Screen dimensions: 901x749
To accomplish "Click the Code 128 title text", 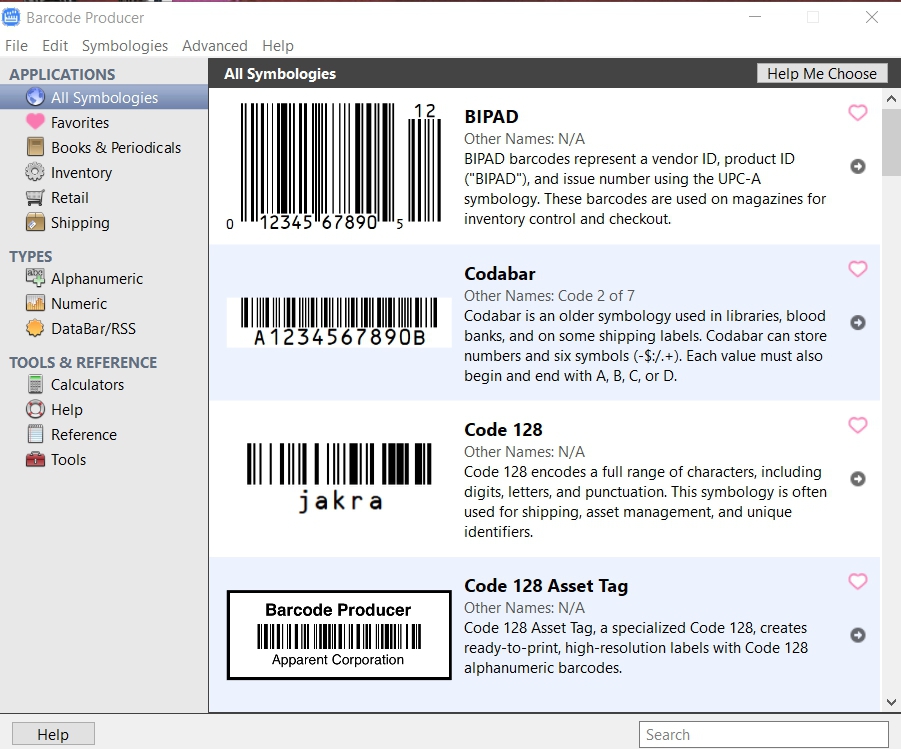I will tap(503, 429).
